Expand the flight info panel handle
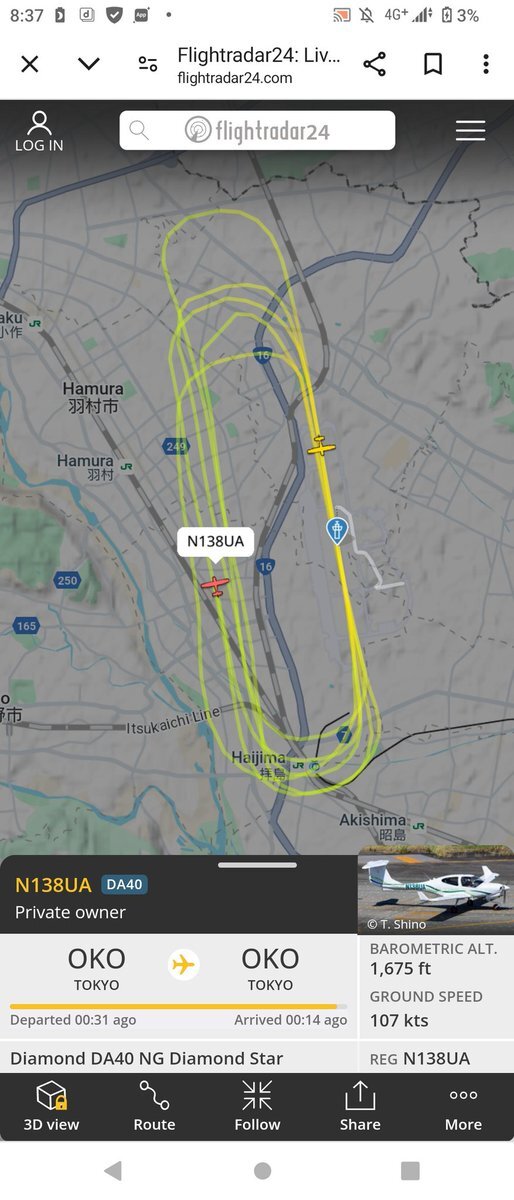Viewport: 514px width, 1200px height. [257, 864]
